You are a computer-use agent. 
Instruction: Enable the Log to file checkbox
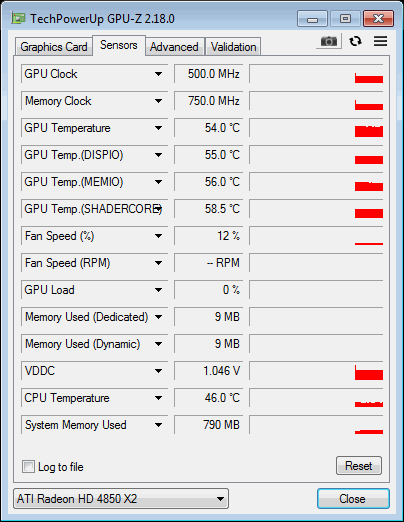(28, 466)
